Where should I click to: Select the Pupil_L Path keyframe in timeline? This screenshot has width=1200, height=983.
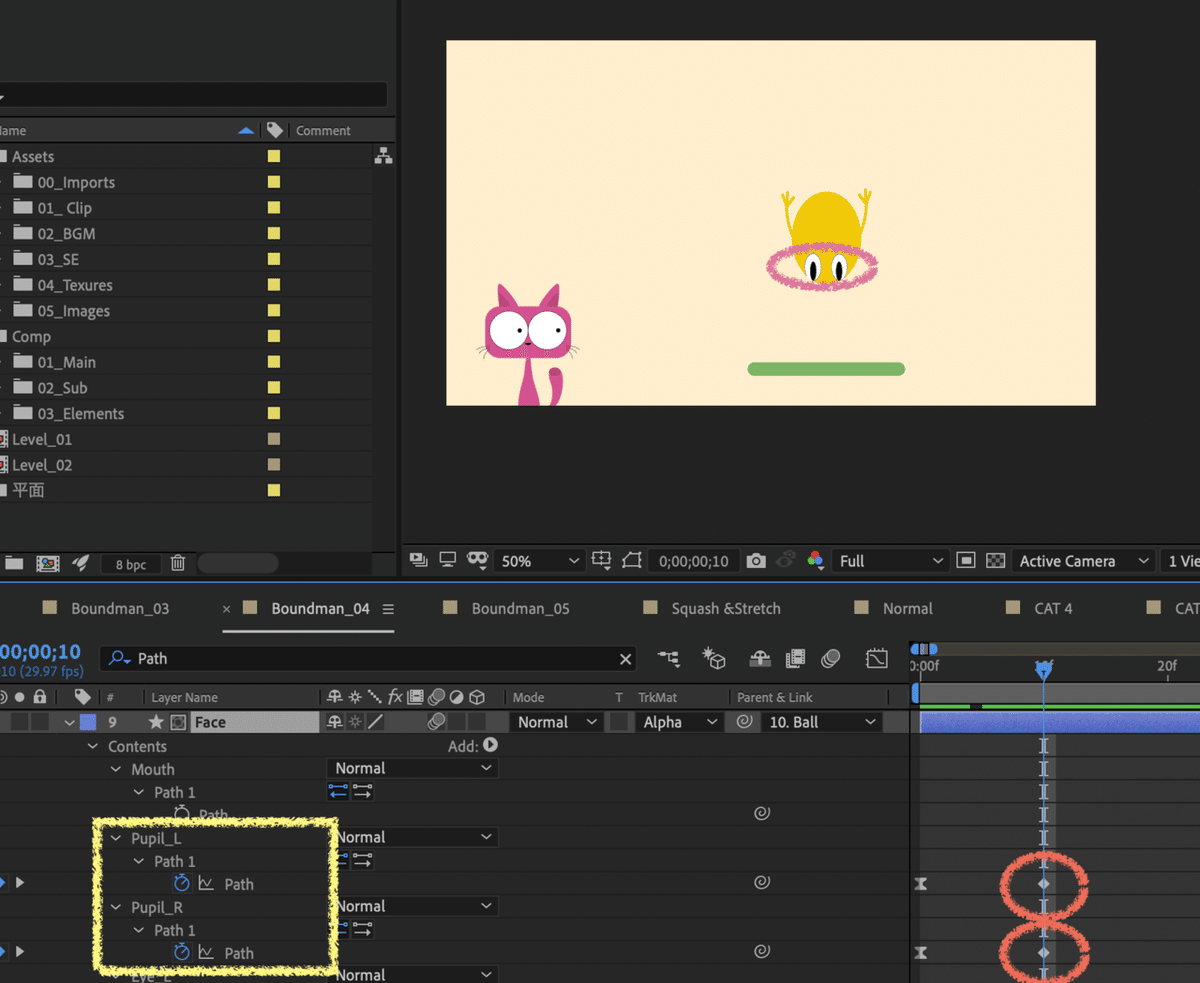pyautogui.click(x=1043, y=884)
